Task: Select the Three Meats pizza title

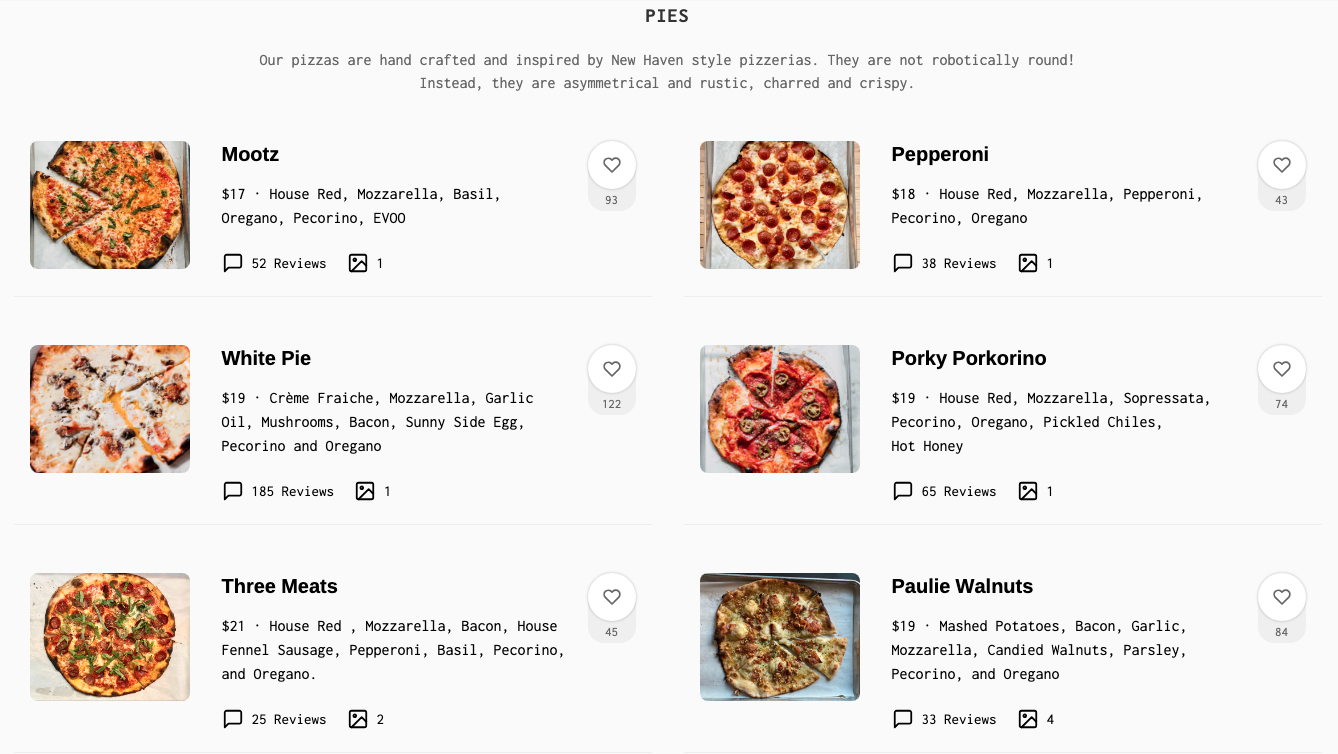Action: [x=279, y=586]
